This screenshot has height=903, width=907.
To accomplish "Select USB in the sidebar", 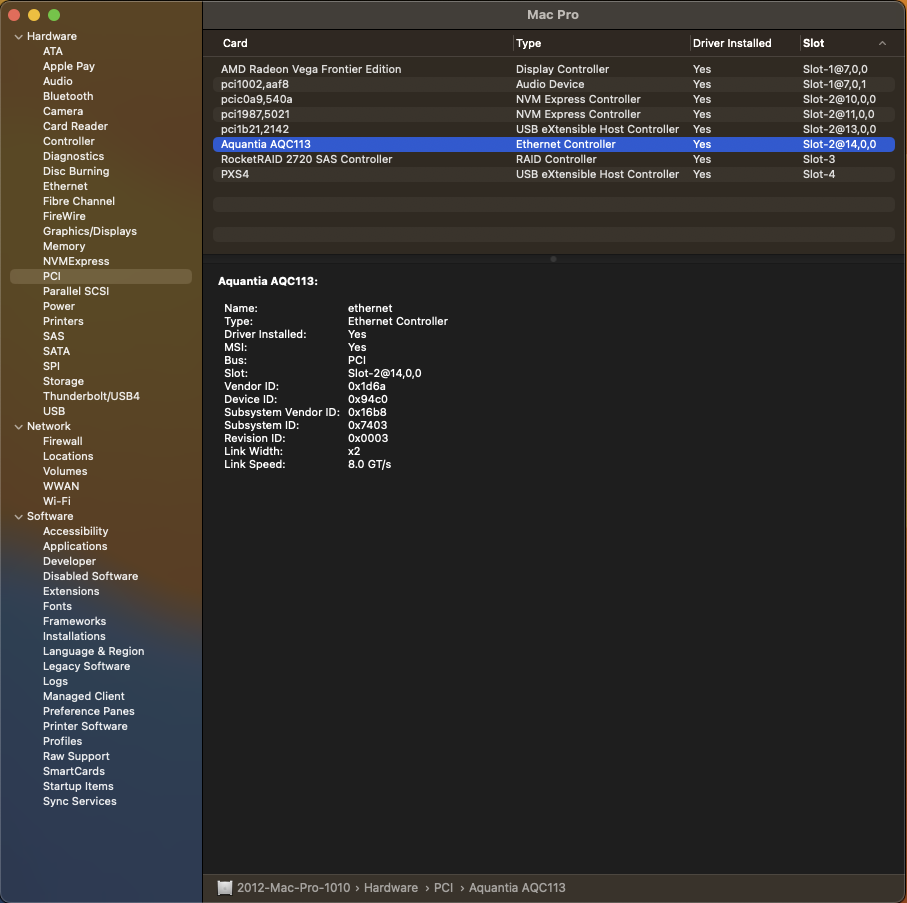I will click(x=54, y=411).
